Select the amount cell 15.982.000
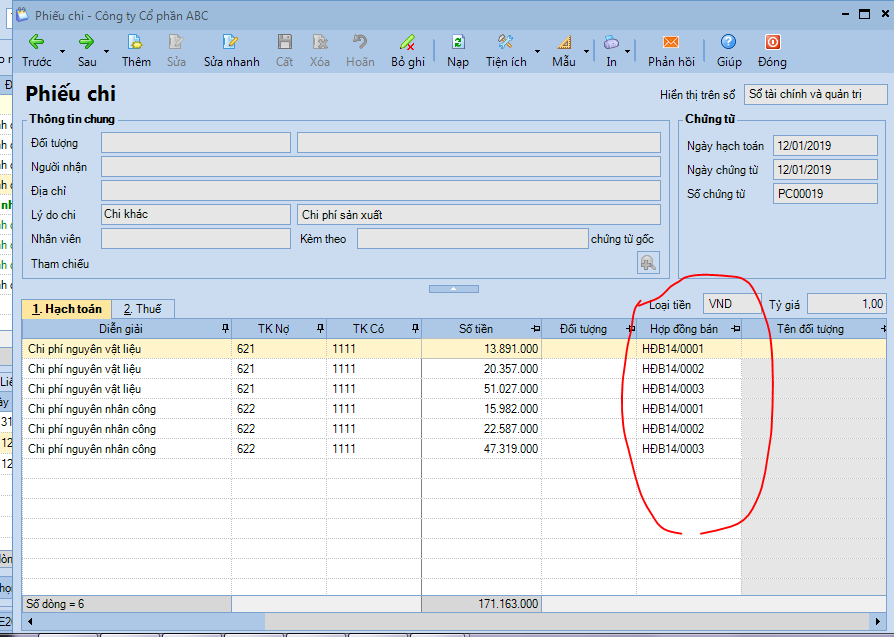 (x=482, y=409)
